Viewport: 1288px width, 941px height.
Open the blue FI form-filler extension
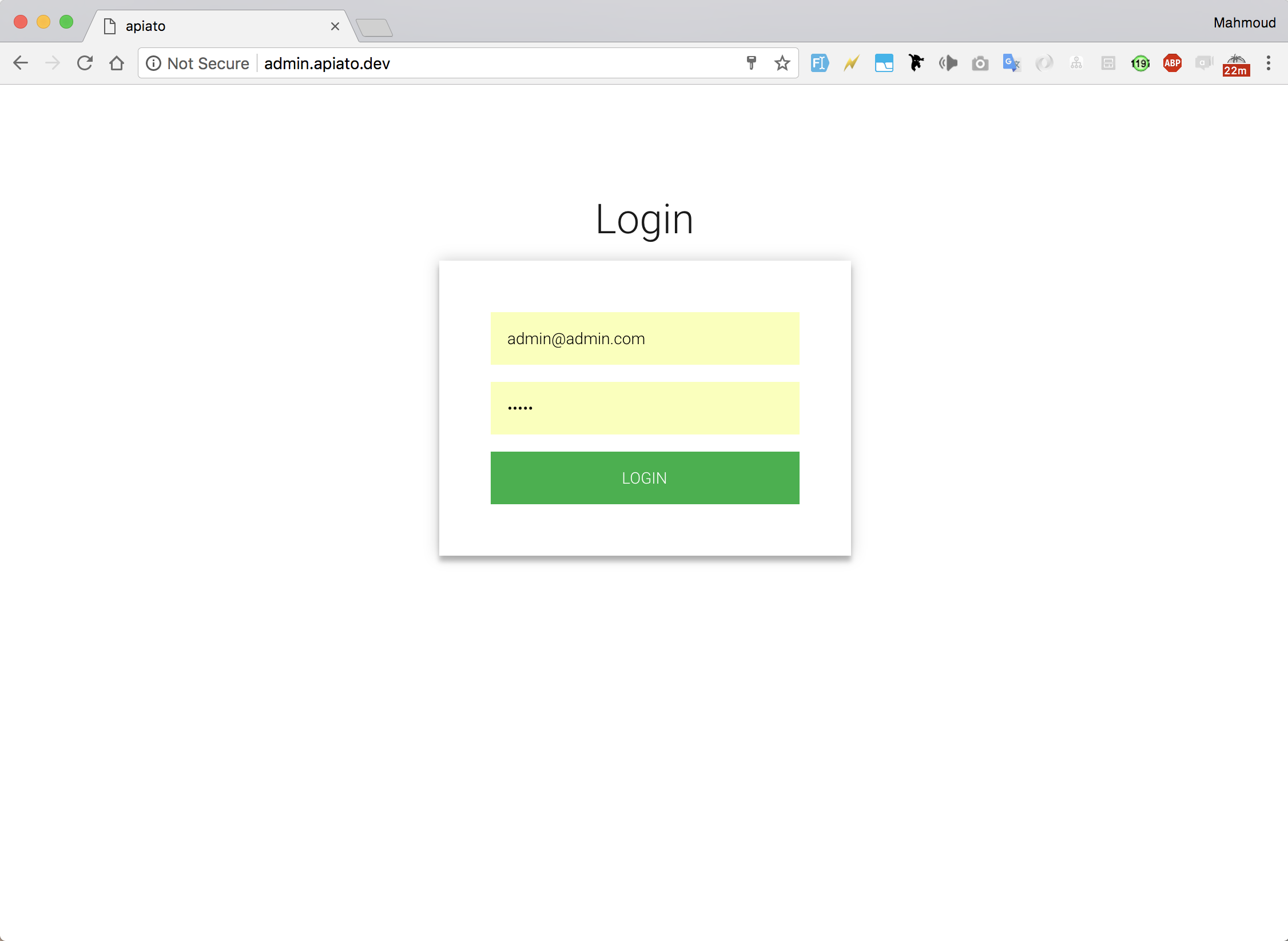pyautogui.click(x=820, y=63)
